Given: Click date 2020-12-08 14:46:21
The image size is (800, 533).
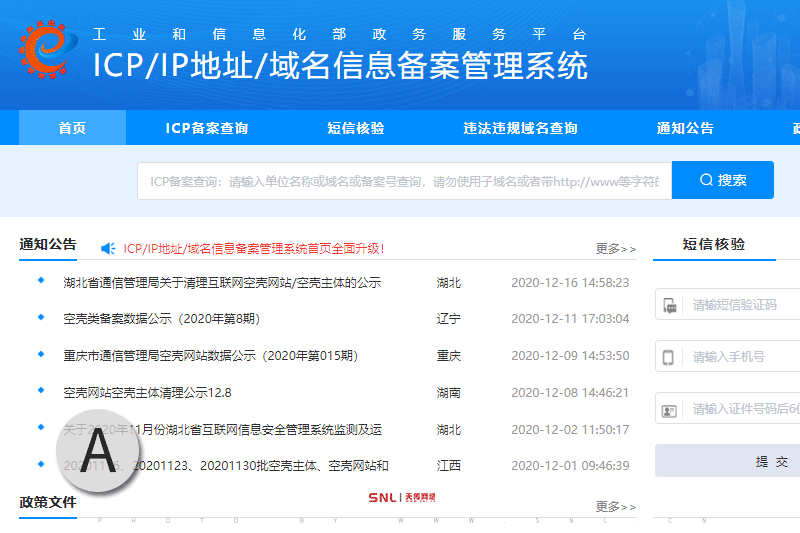Looking at the screenshot, I should [x=570, y=393].
